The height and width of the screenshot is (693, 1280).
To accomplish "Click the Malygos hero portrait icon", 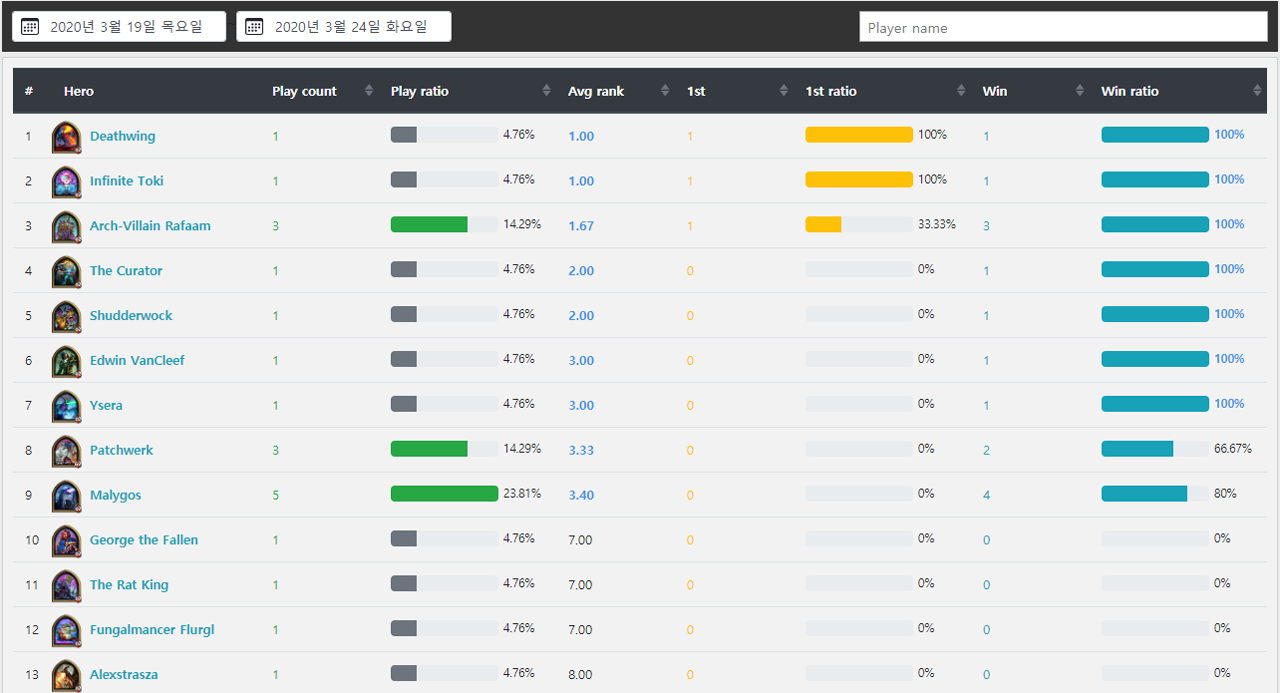I will 66,496.
